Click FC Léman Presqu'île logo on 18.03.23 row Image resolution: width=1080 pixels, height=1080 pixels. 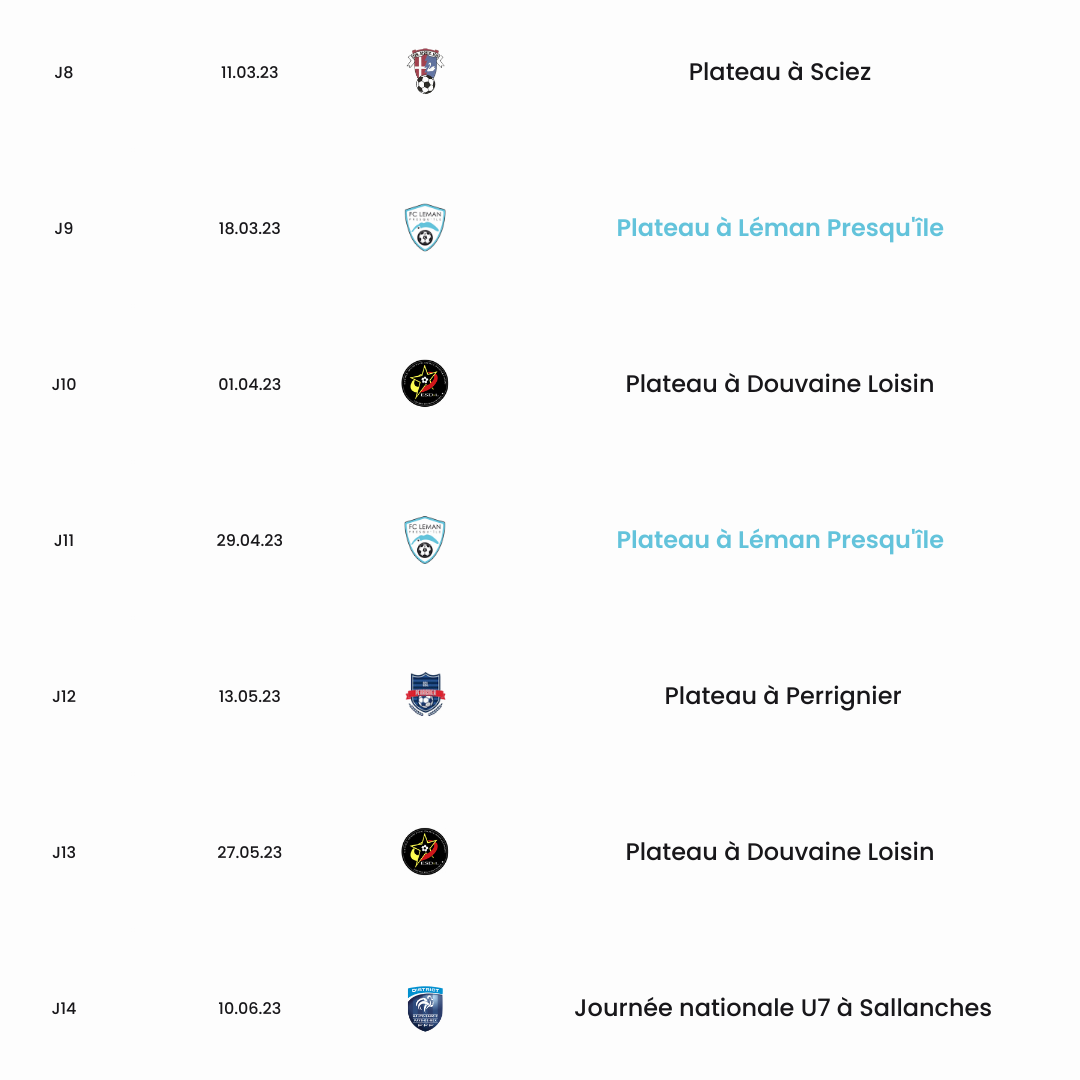point(425,227)
